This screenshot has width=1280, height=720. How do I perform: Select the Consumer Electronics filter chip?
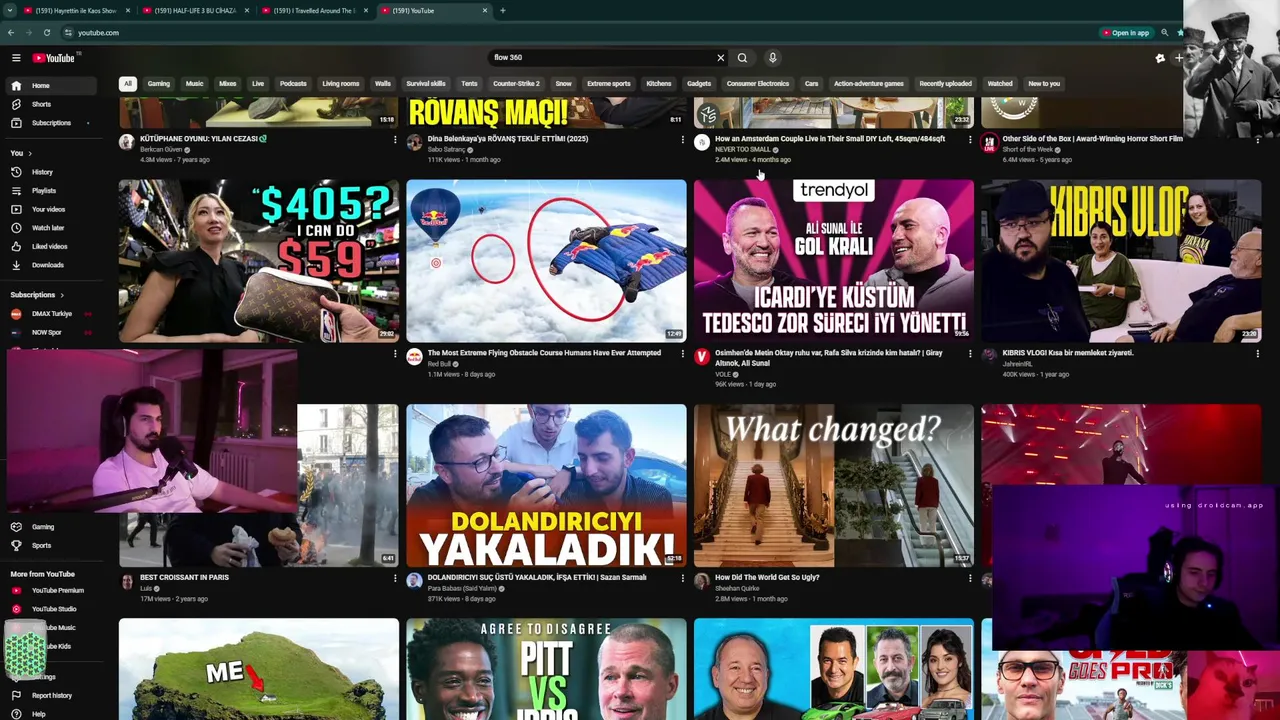click(x=757, y=84)
